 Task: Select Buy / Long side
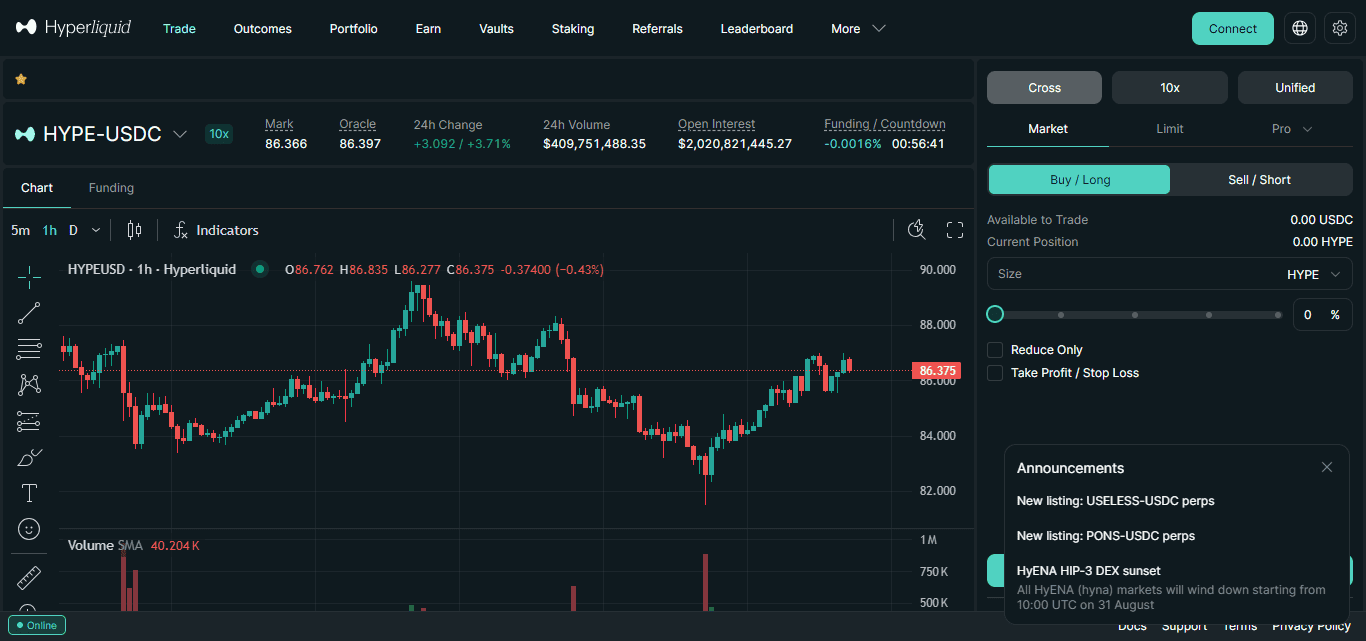1079,180
